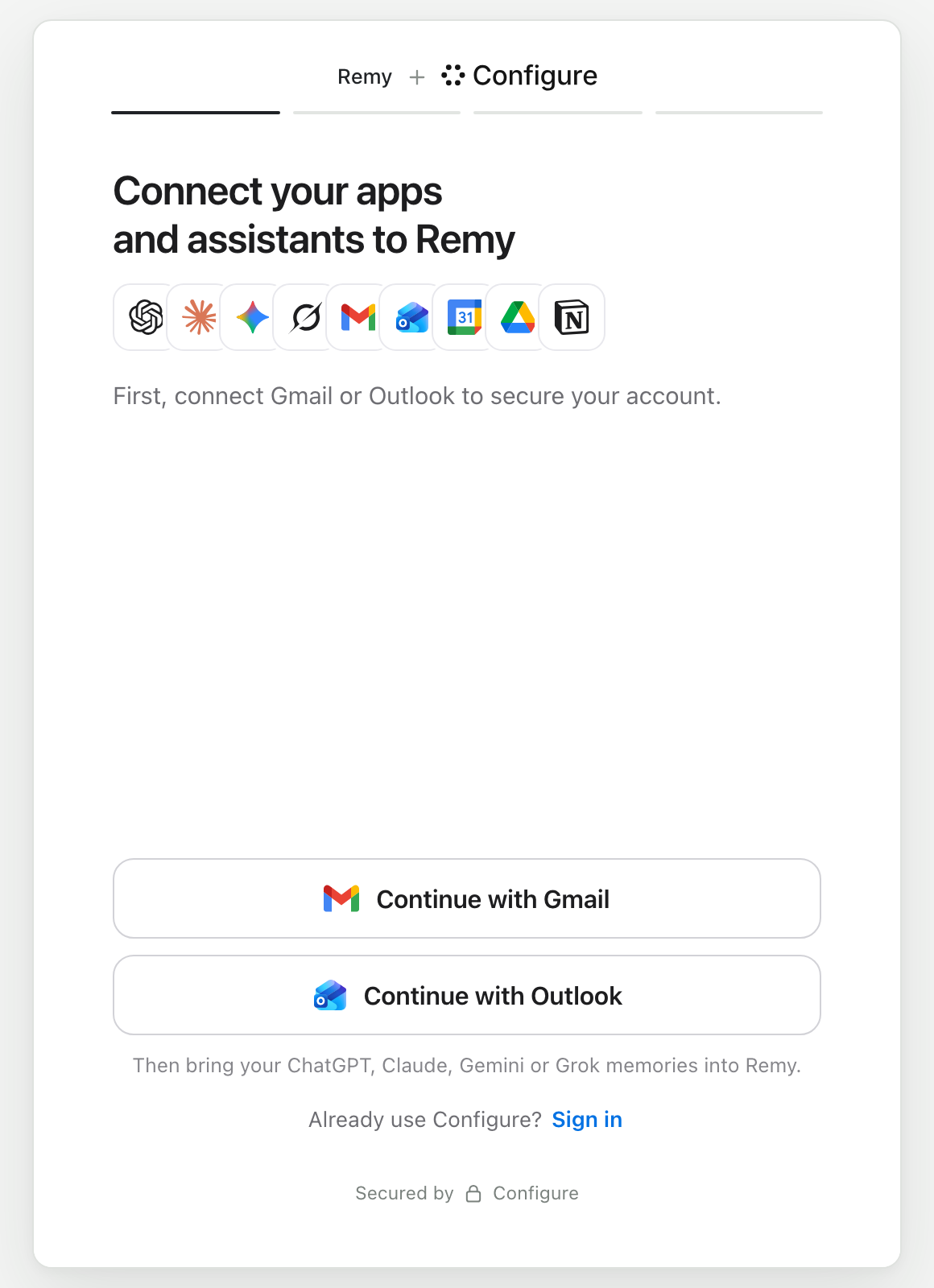Image resolution: width=934 pixels, height=1288 pixels.
Task: Click the 'Connect your apps' heading
Action: pyautogui.click(x=314, y=216)
